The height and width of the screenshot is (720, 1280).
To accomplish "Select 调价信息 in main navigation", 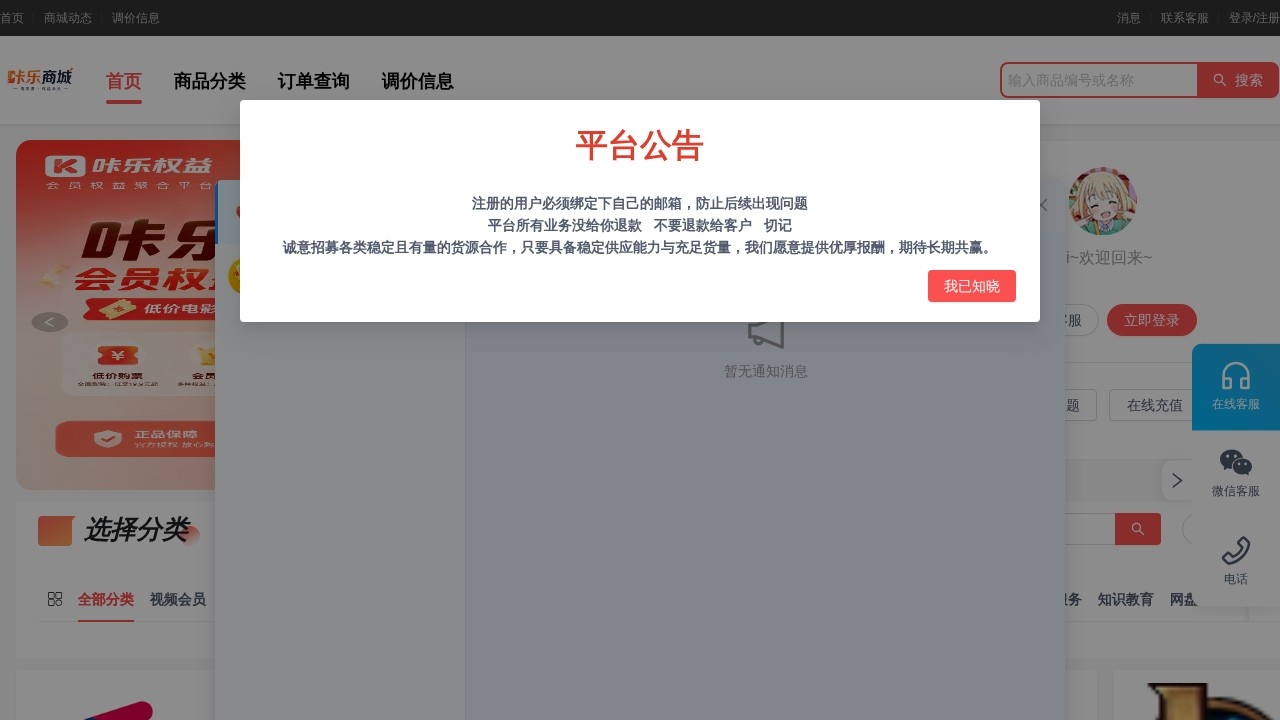I will [x=417, y=81].
